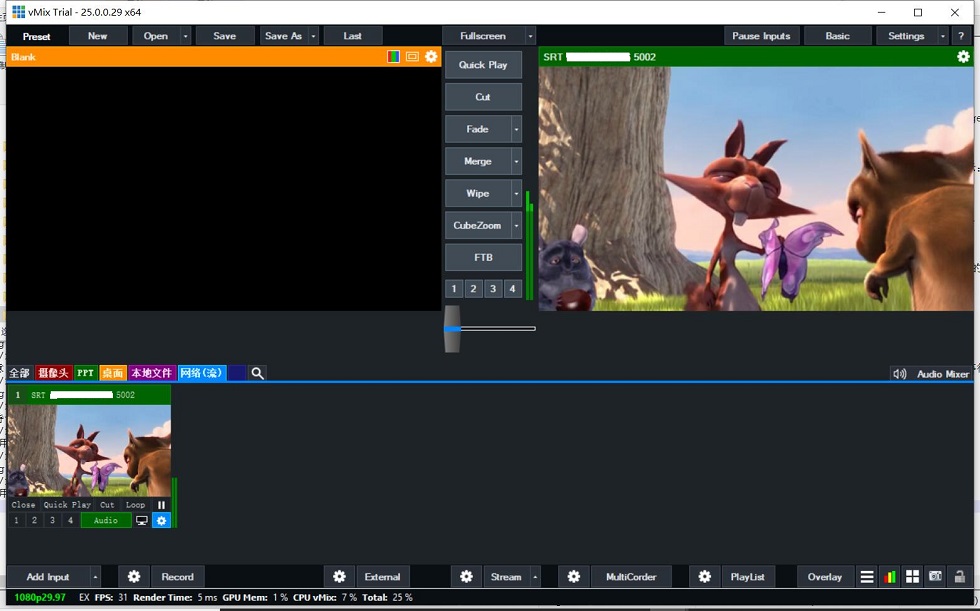Viewport: 980px width, 611px height.
Task: Click the SRT input thumbnail preview
Action: tap(89, 450)
